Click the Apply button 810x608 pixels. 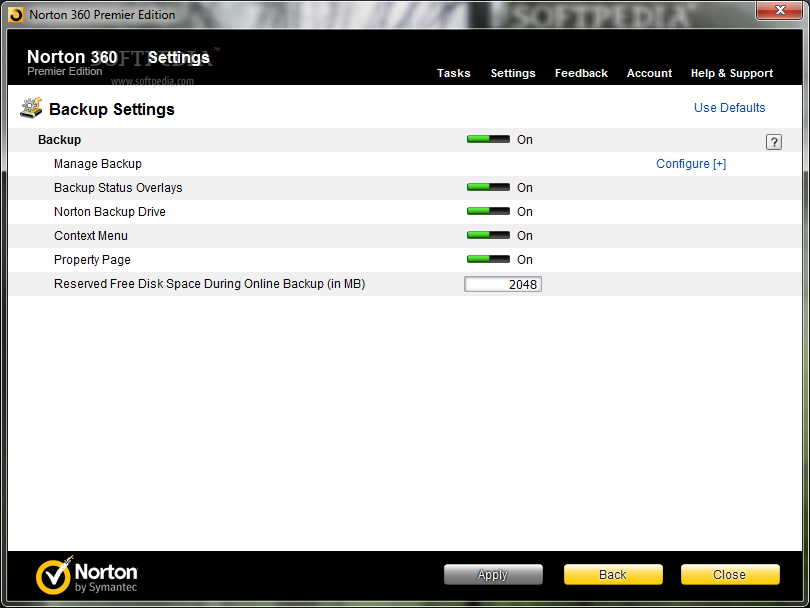[493, 574]
